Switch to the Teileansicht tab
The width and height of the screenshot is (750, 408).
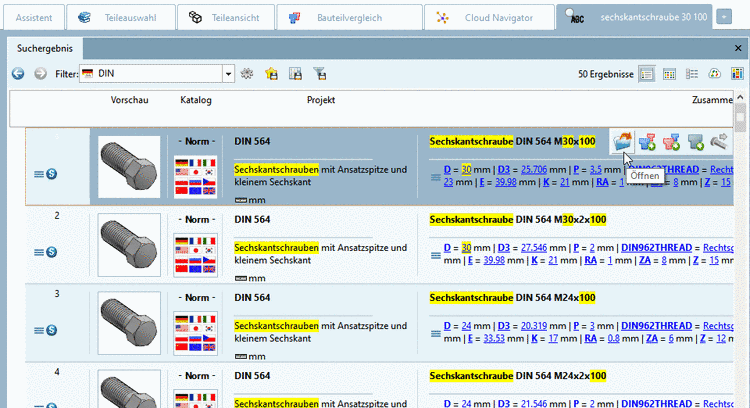coord(226,18)
